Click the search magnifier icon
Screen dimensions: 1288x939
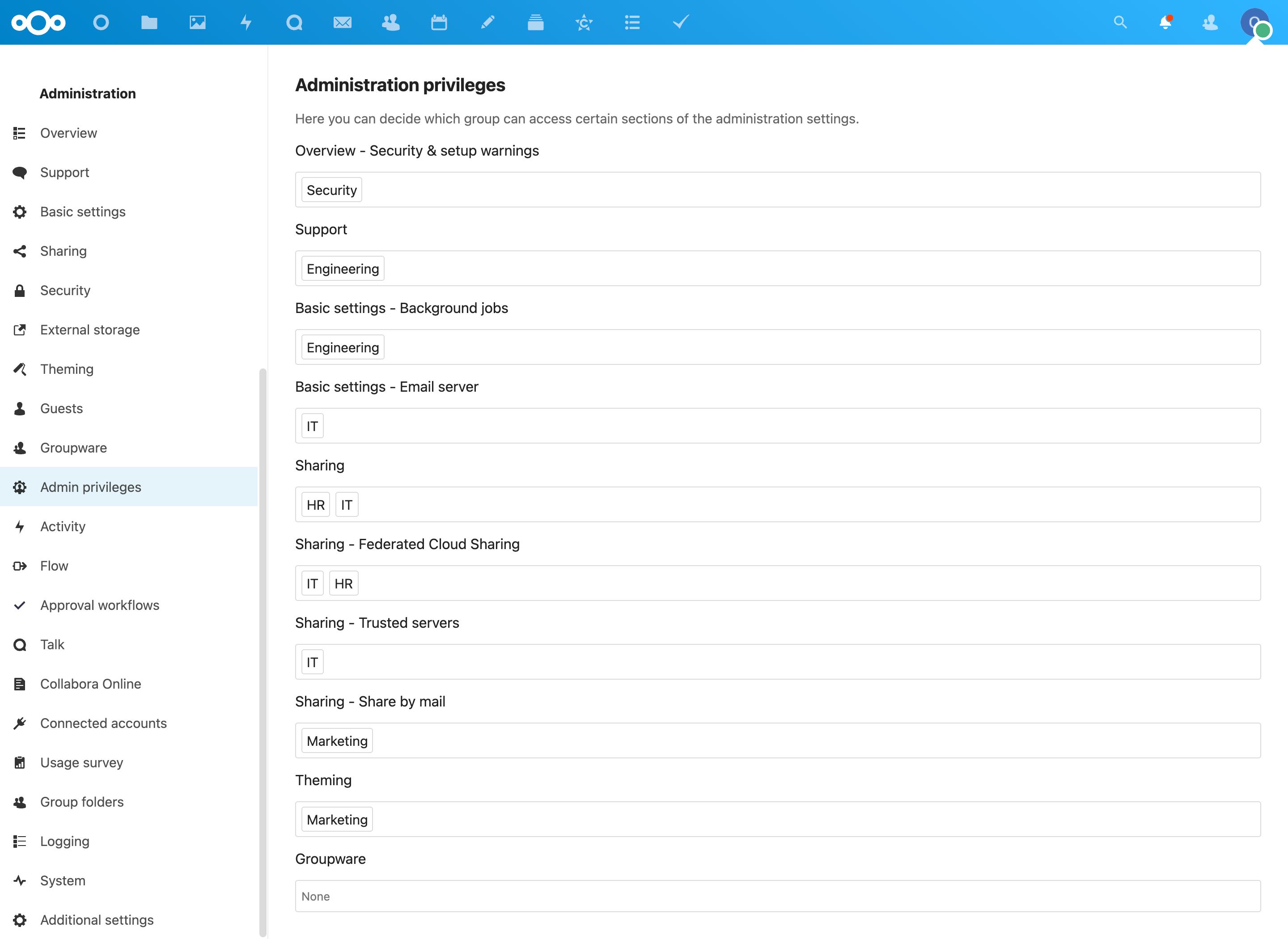point(1120,23)
